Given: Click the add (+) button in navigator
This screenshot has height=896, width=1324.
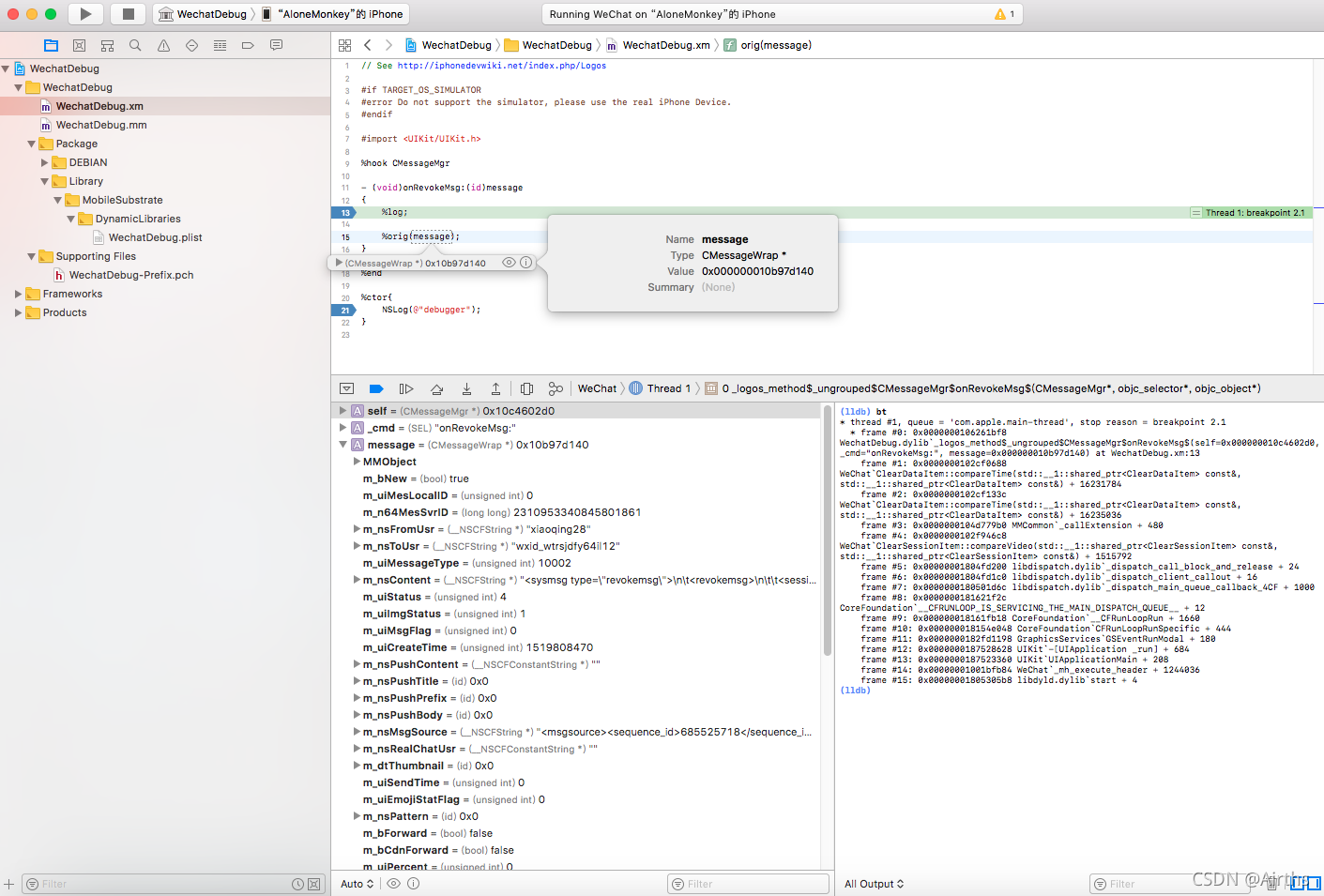Looking at the screenshot, I should 8,884.
